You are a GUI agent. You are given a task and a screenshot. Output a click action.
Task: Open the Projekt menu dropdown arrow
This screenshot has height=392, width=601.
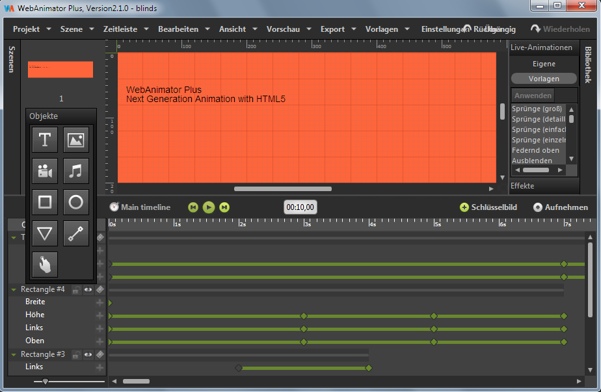[x=49, y=29]
